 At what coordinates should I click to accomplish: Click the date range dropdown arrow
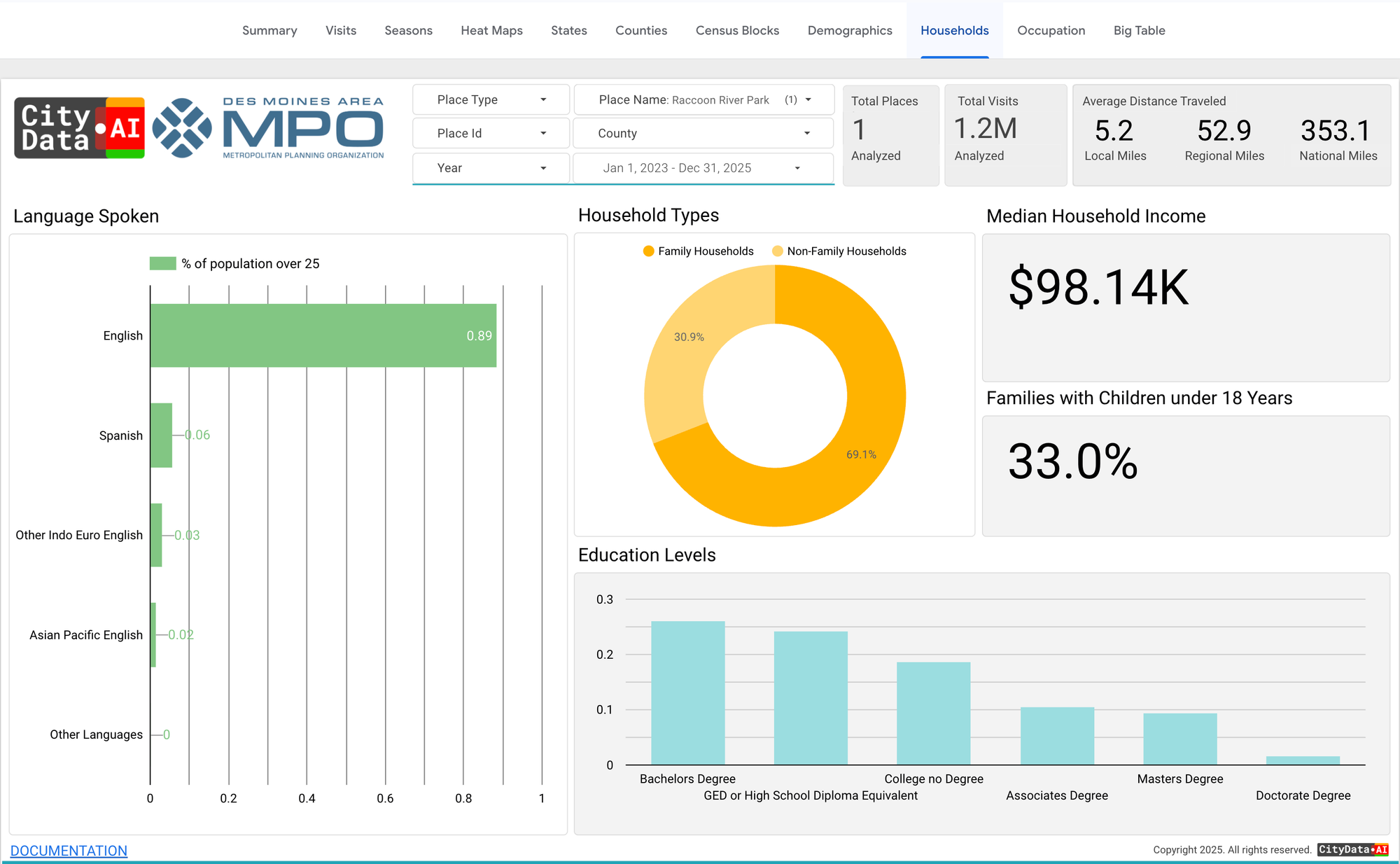[x=797, y=168]
